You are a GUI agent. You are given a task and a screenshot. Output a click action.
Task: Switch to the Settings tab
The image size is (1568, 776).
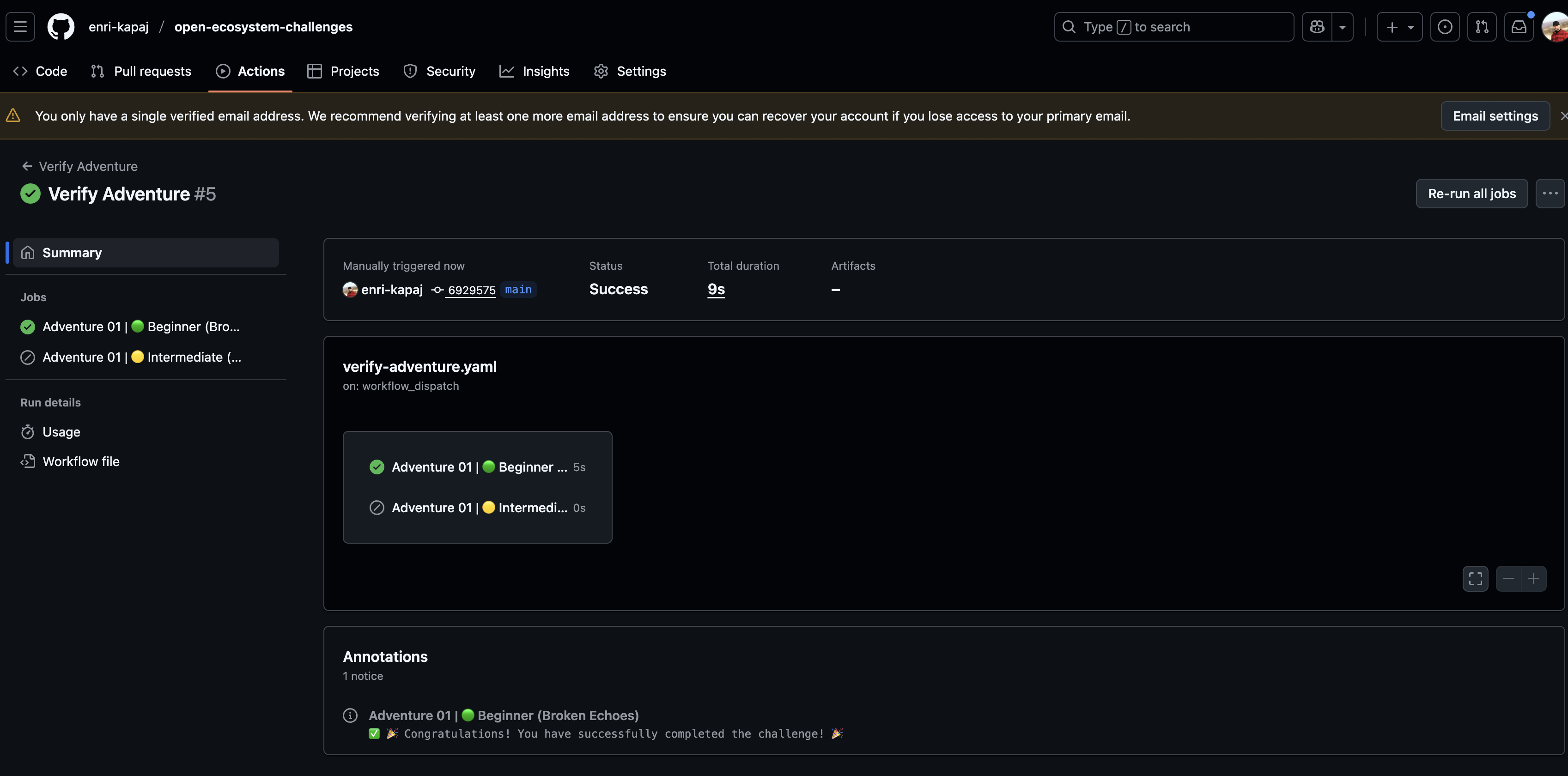click(x=630, y=71)
